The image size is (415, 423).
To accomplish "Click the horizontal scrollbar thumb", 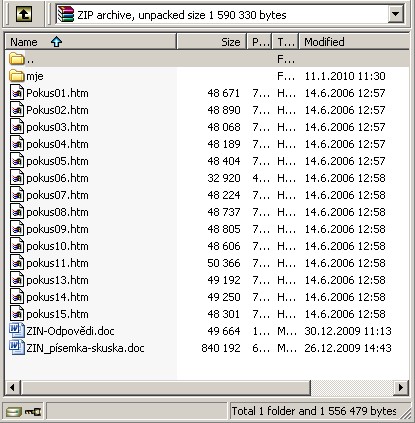I will (x=166, y=387).
